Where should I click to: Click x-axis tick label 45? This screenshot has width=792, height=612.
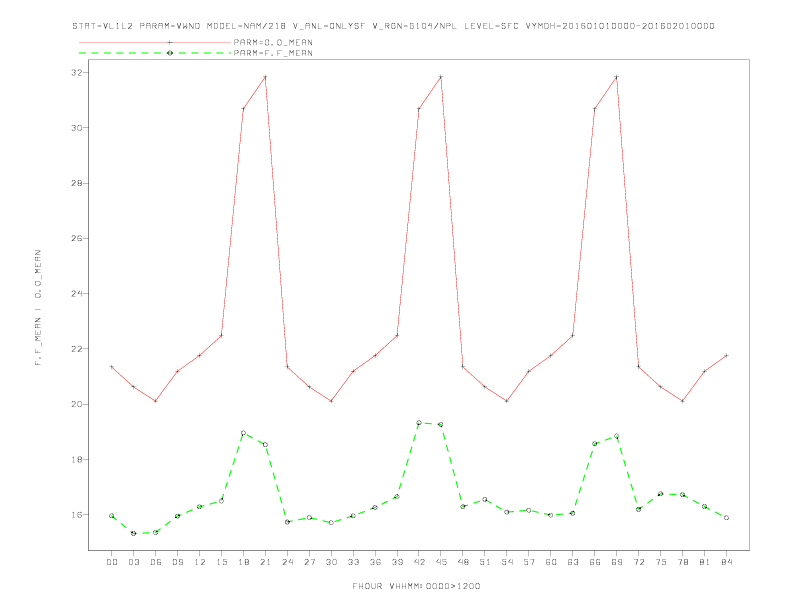click(441, 562)
